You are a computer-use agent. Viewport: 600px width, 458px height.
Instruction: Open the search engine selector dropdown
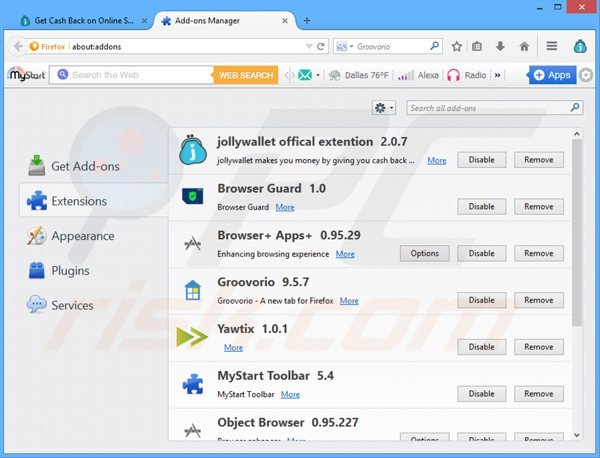pyautogui.click(x=345, y=46)
